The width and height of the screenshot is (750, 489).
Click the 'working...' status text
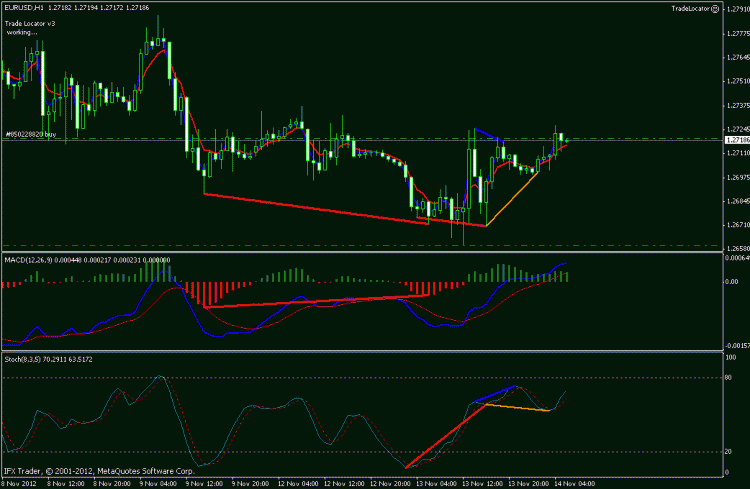(22, 32)
